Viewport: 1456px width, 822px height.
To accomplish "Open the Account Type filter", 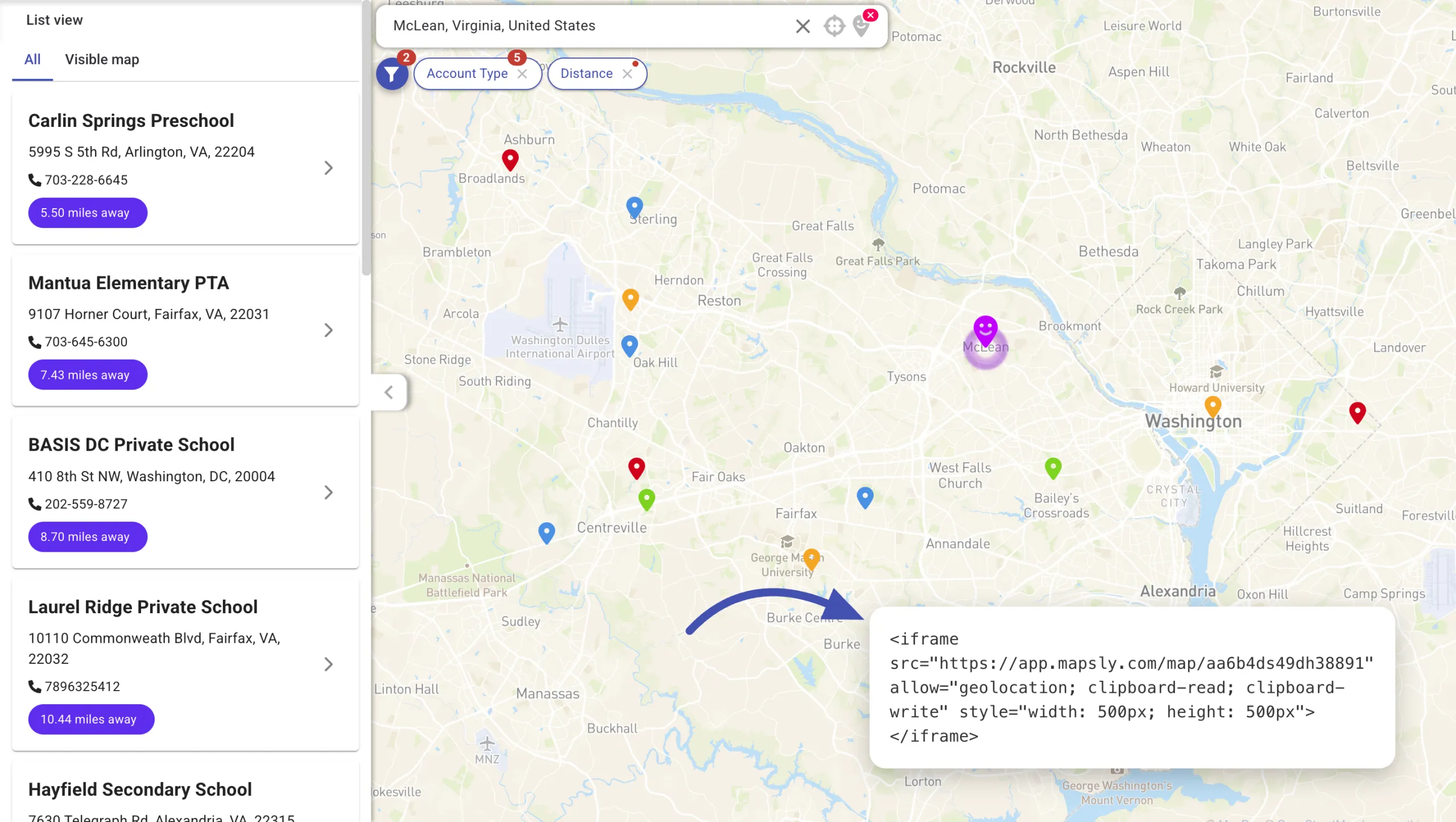I will 467,74.
